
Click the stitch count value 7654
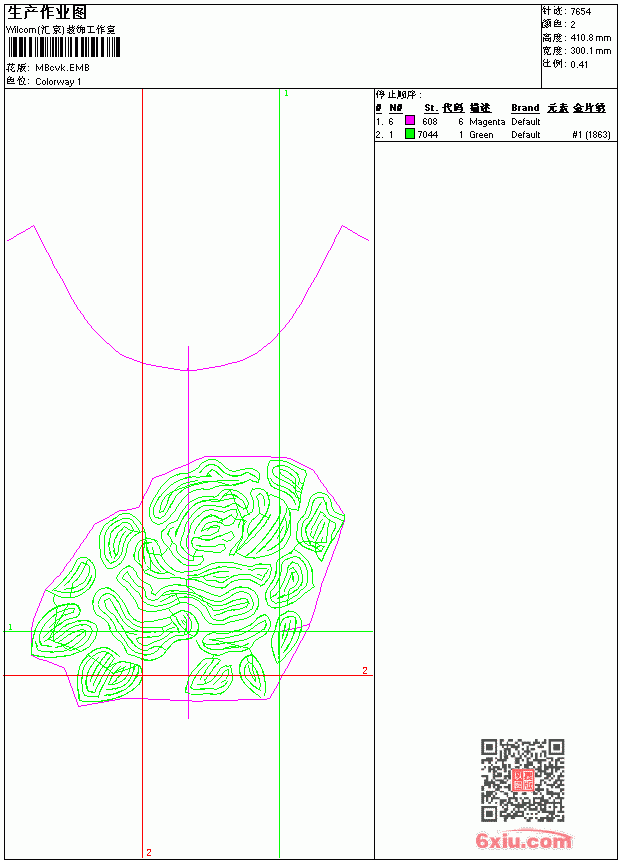pyautogui.click(x=580, y=12)
